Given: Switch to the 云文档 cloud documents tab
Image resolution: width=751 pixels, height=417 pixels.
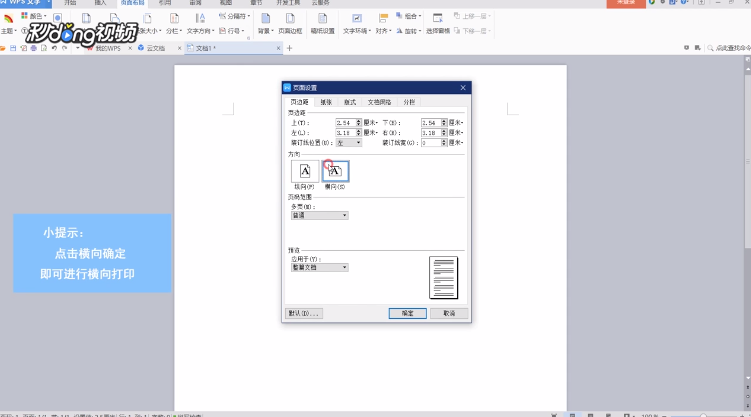Looking at the screenshot, I should tap(156, 48).
